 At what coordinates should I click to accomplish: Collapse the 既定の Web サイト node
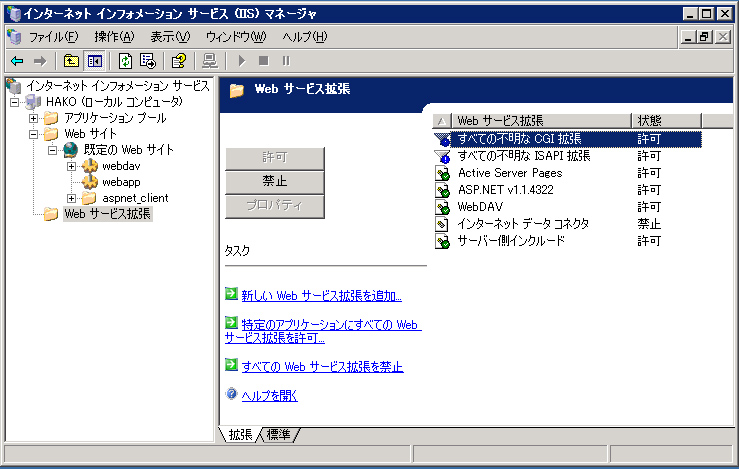pos(52,150)
